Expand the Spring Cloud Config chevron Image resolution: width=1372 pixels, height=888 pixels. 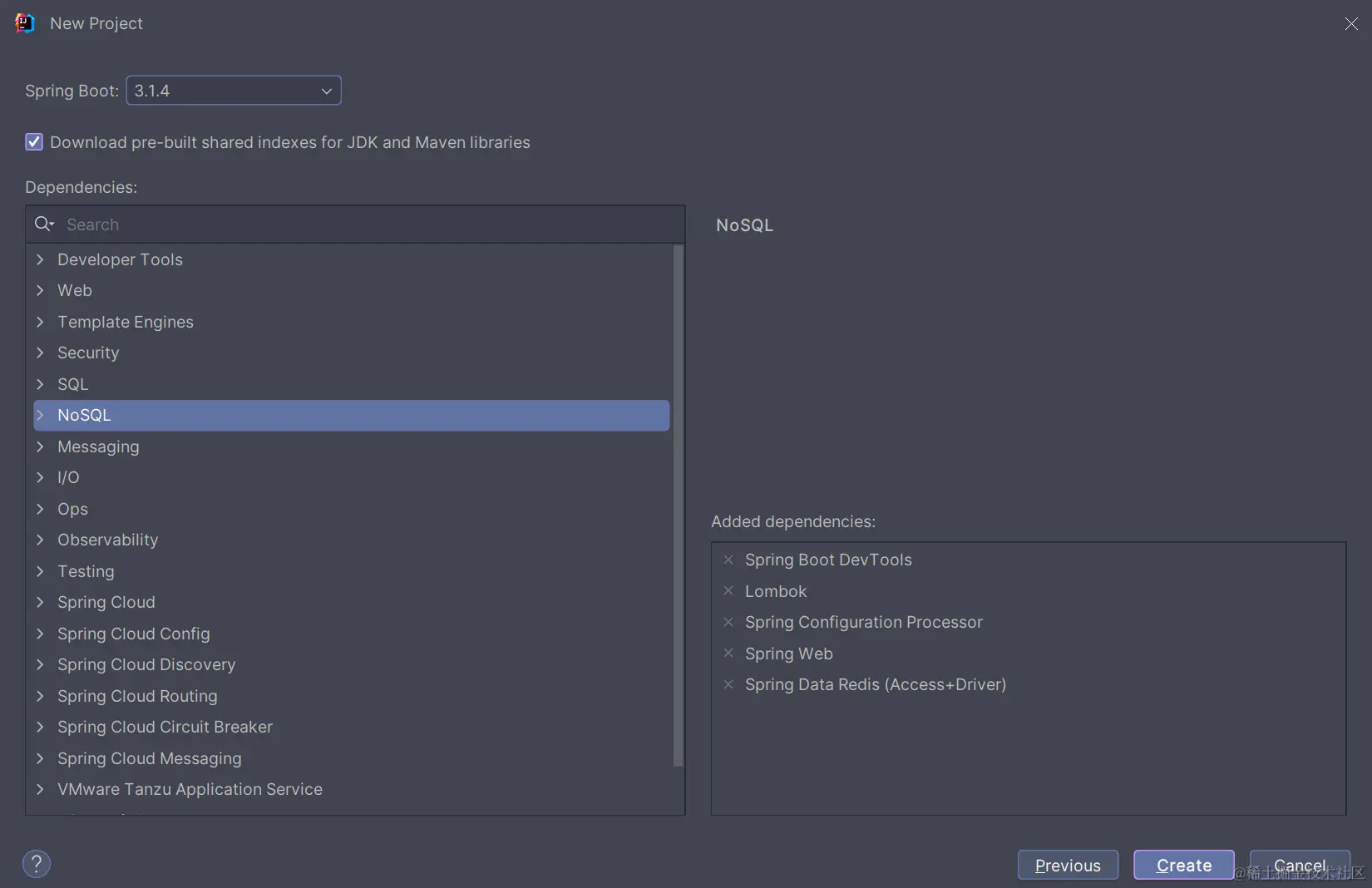tap(40, 634)
